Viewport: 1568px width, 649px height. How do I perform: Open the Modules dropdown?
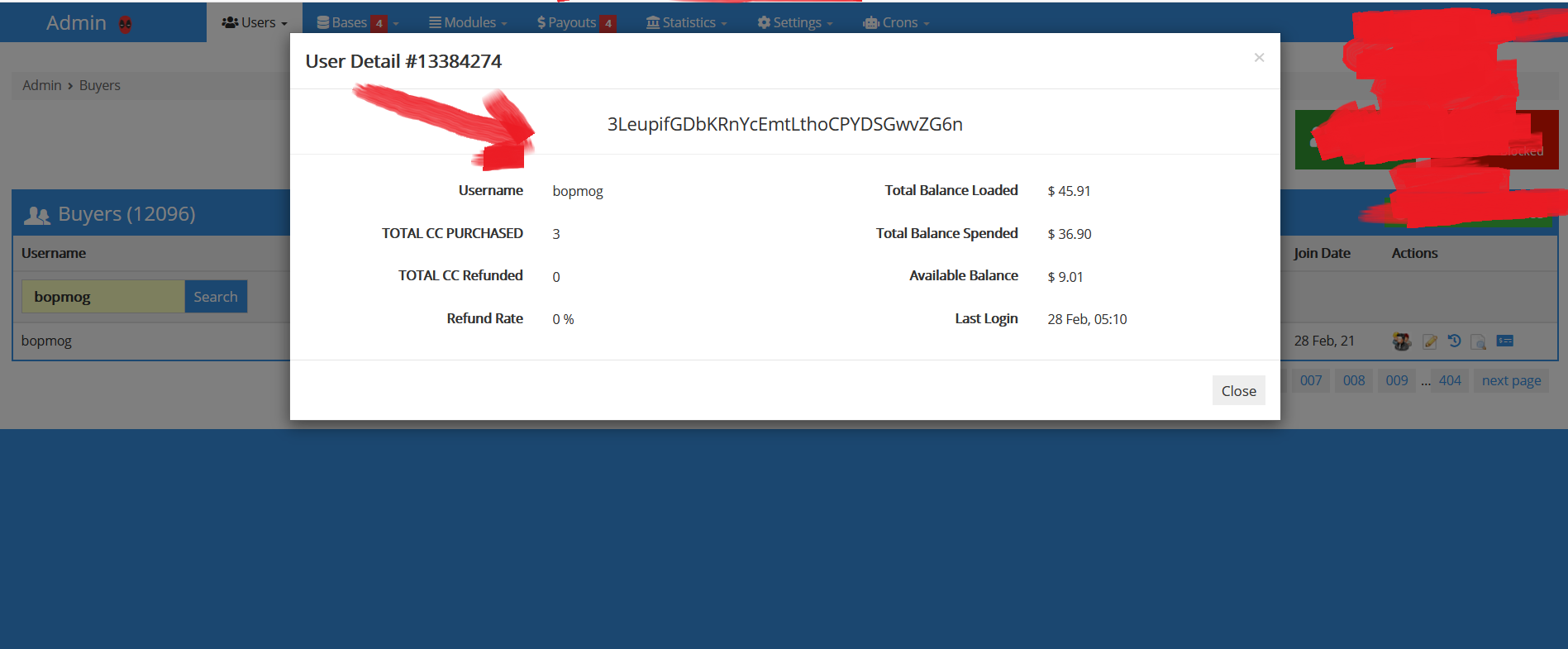[x=468, y=22]
